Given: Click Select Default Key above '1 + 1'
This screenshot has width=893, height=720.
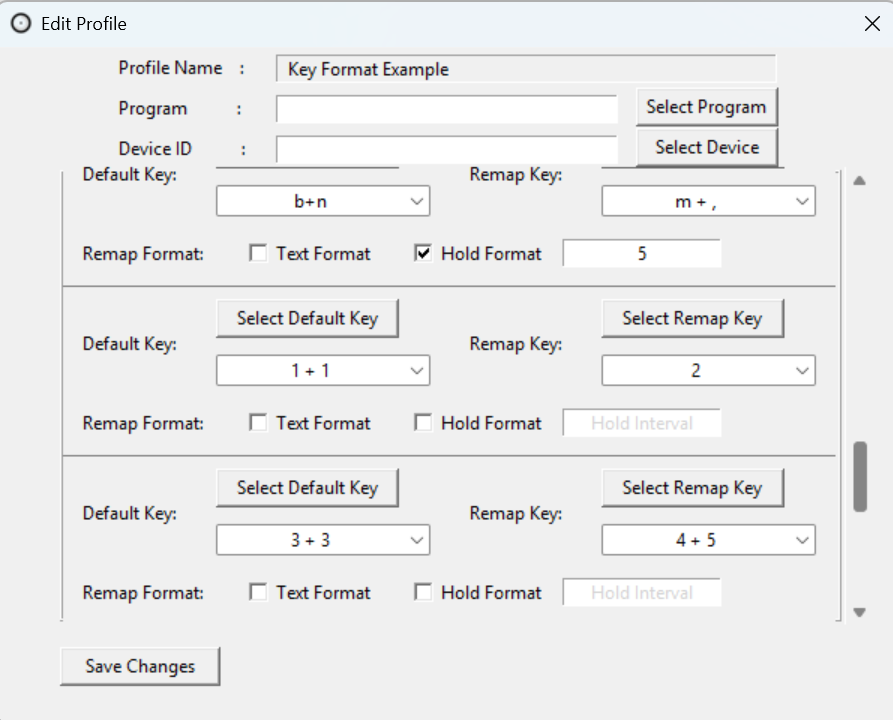Looking at the screenshot, I should pos(307,318).
